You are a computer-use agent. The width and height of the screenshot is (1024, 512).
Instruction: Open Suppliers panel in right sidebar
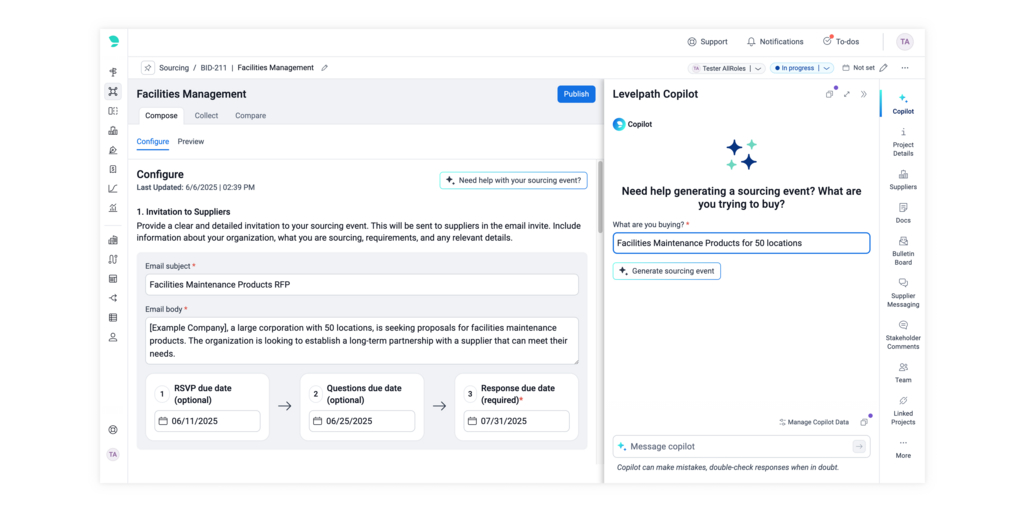[x=903, y=180]
